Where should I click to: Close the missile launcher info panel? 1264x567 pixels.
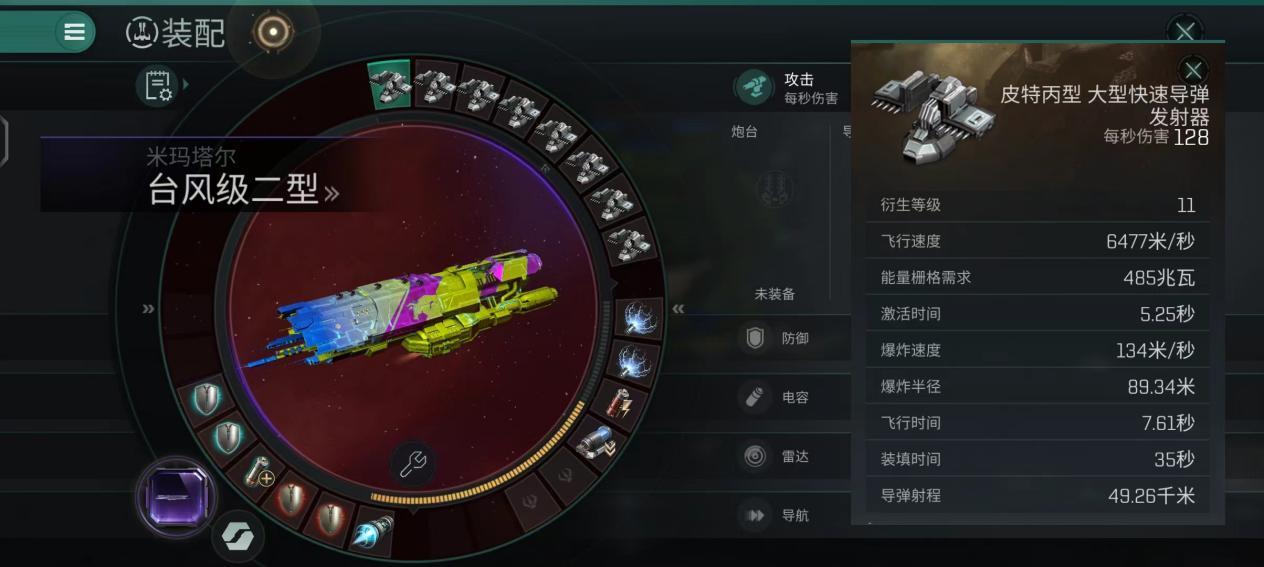tap(1193, 70)
